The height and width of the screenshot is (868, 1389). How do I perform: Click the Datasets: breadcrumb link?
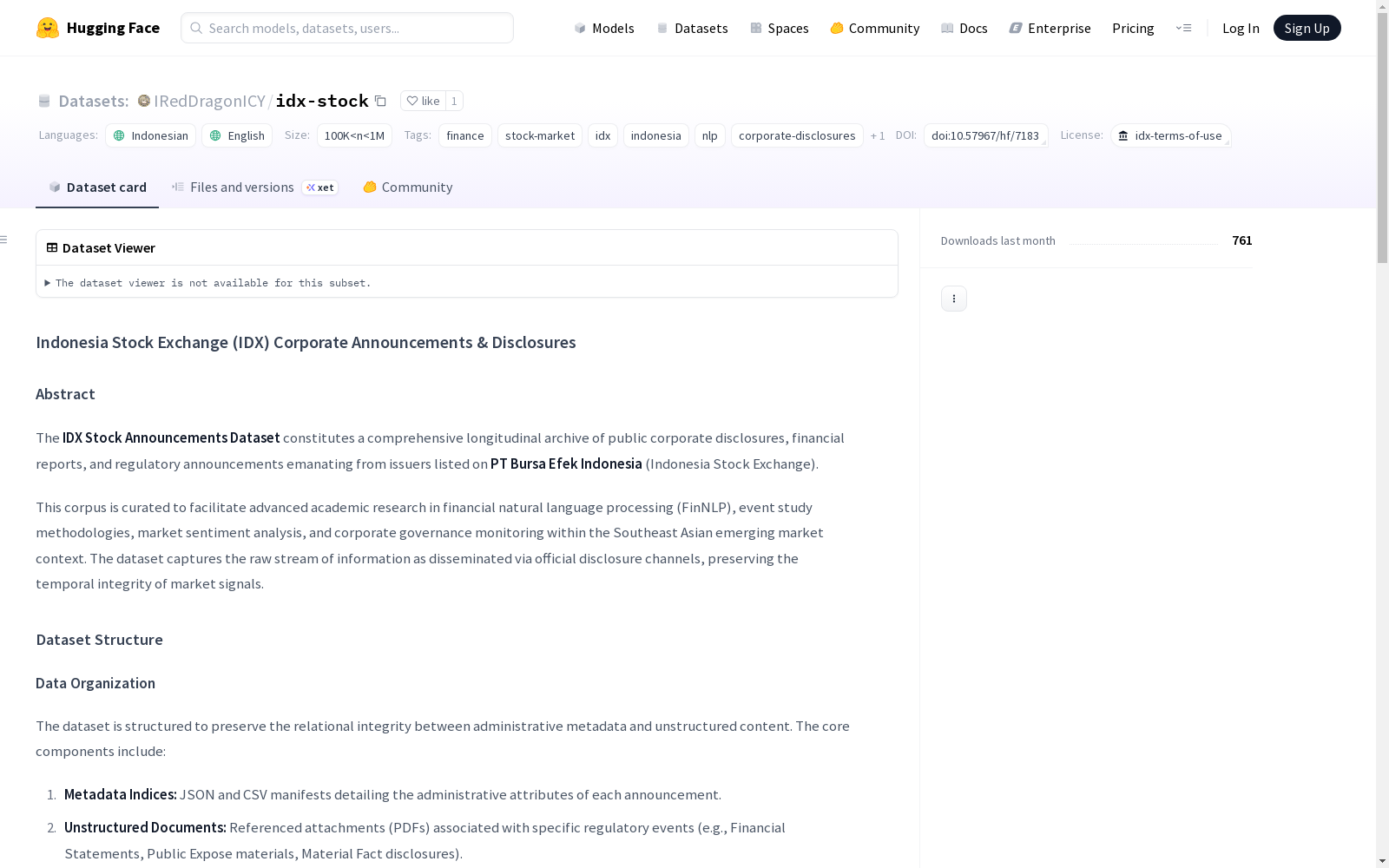[x=94, y=101]
